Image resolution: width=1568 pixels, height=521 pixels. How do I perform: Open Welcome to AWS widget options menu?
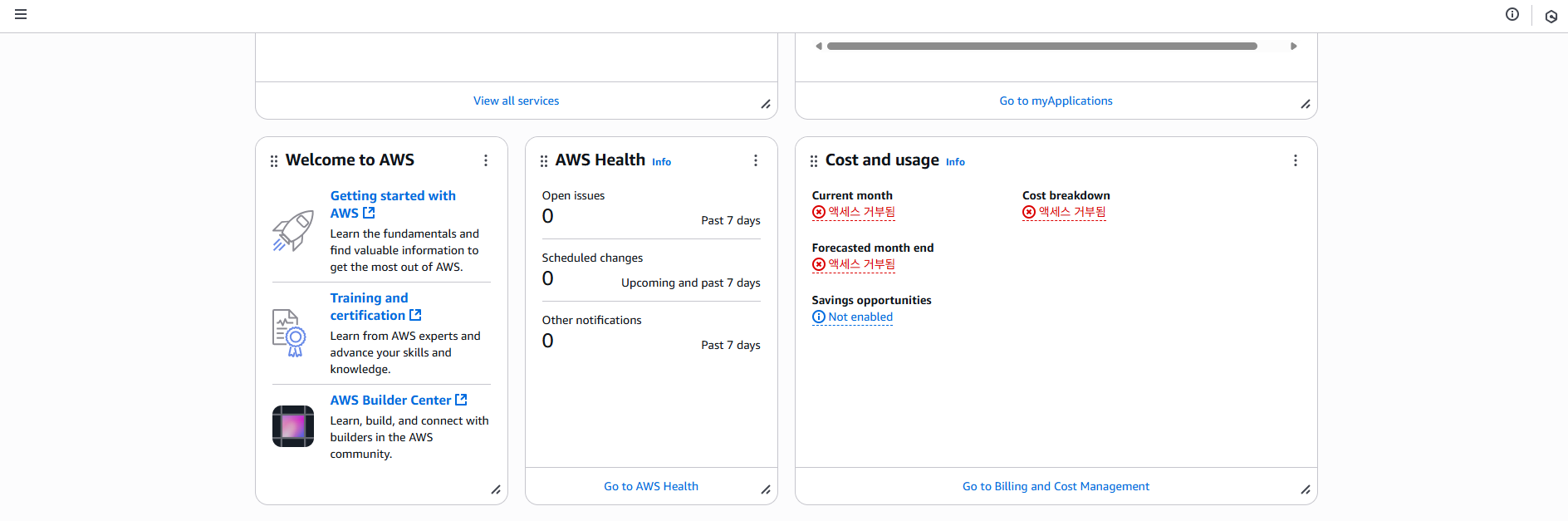click(x=486, y=160)
